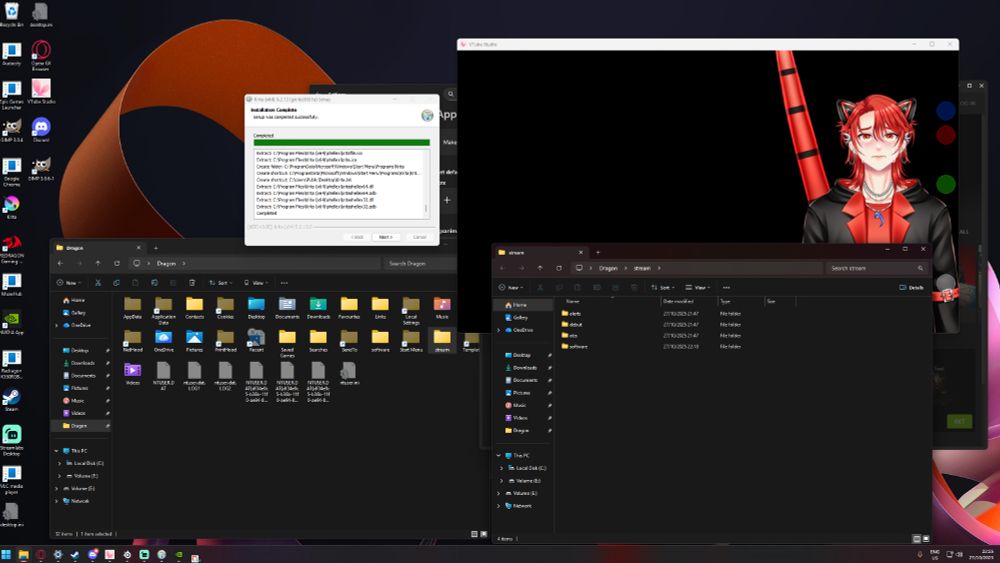Open the VLC media player shortcut
Screen dimensions: 1000x563
tap(11, 479)
